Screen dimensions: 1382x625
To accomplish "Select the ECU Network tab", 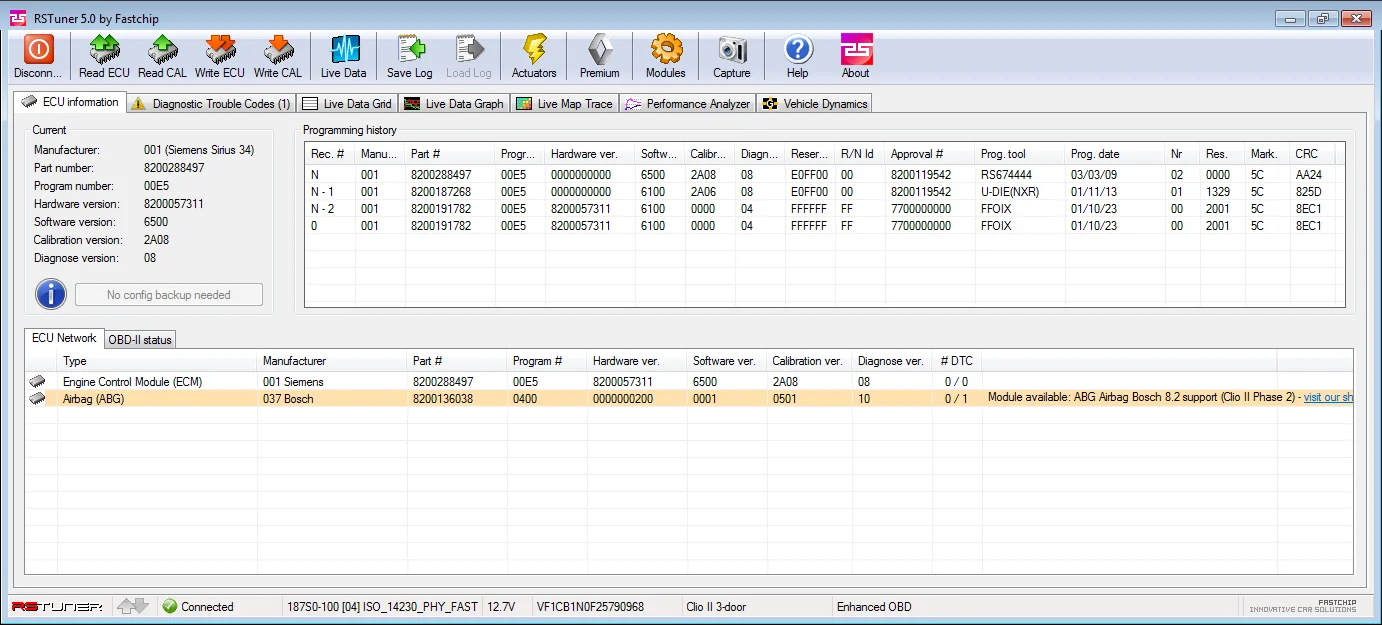I will (x=64, y=338).
